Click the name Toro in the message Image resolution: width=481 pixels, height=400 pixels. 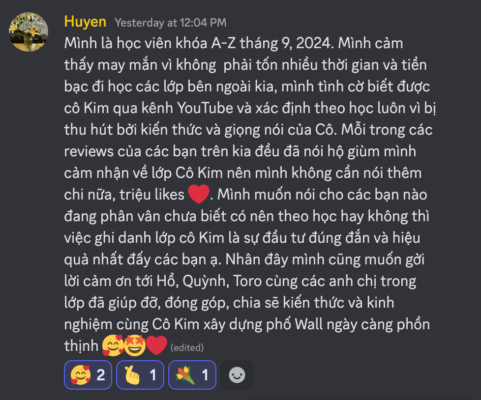pyautogui.click(x=247, y=281)
